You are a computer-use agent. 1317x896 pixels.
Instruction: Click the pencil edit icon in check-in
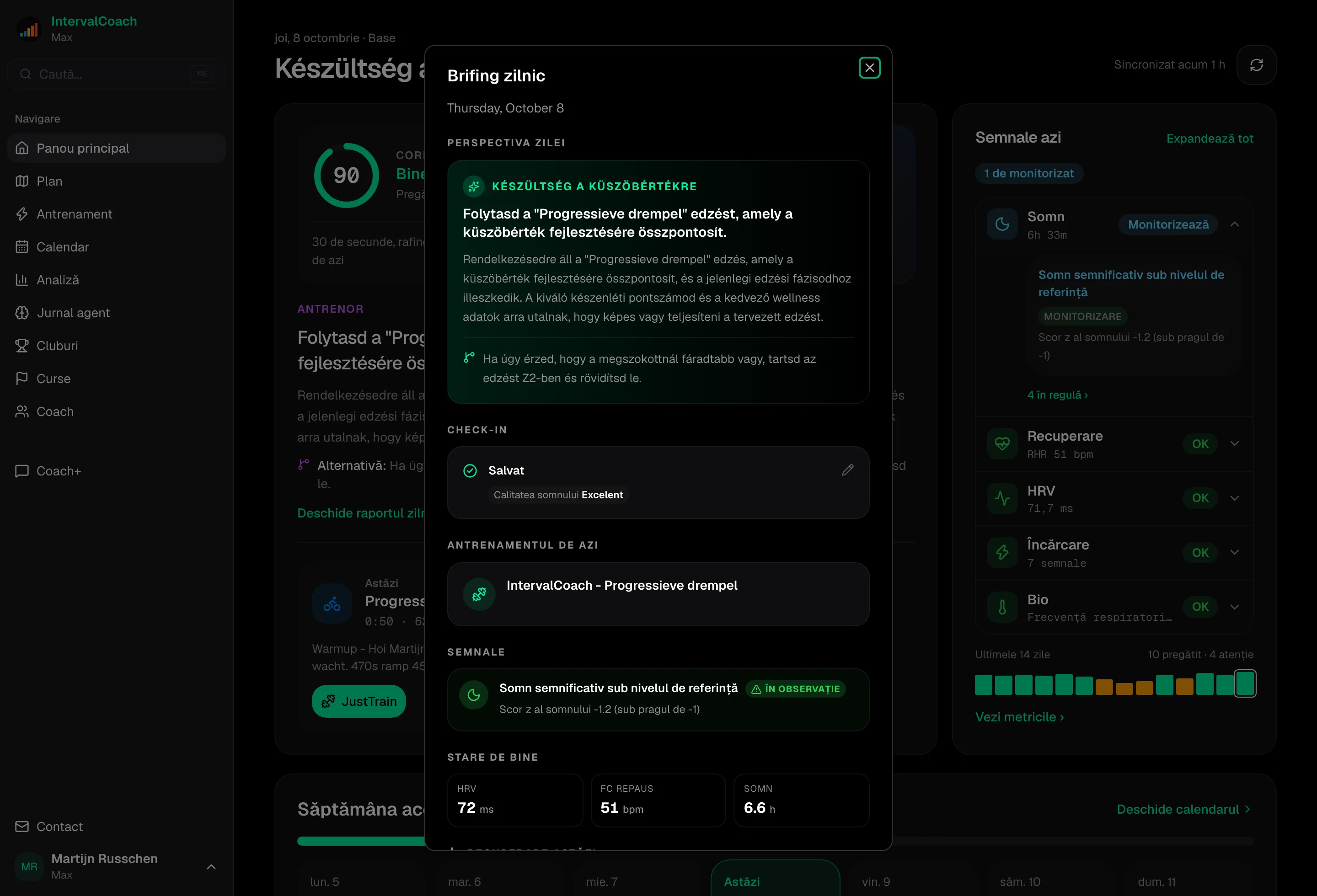point(847,470)
